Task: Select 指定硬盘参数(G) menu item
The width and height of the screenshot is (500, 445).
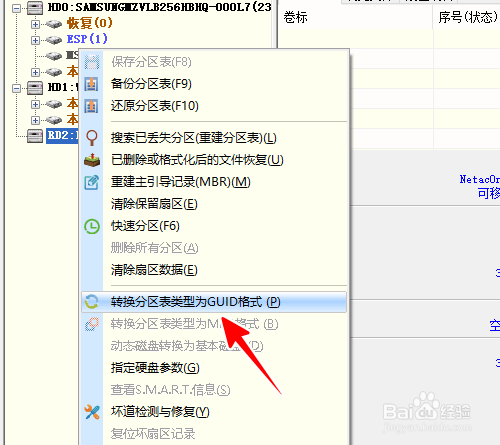Action: pyautogui.click(x=214, y=368)
